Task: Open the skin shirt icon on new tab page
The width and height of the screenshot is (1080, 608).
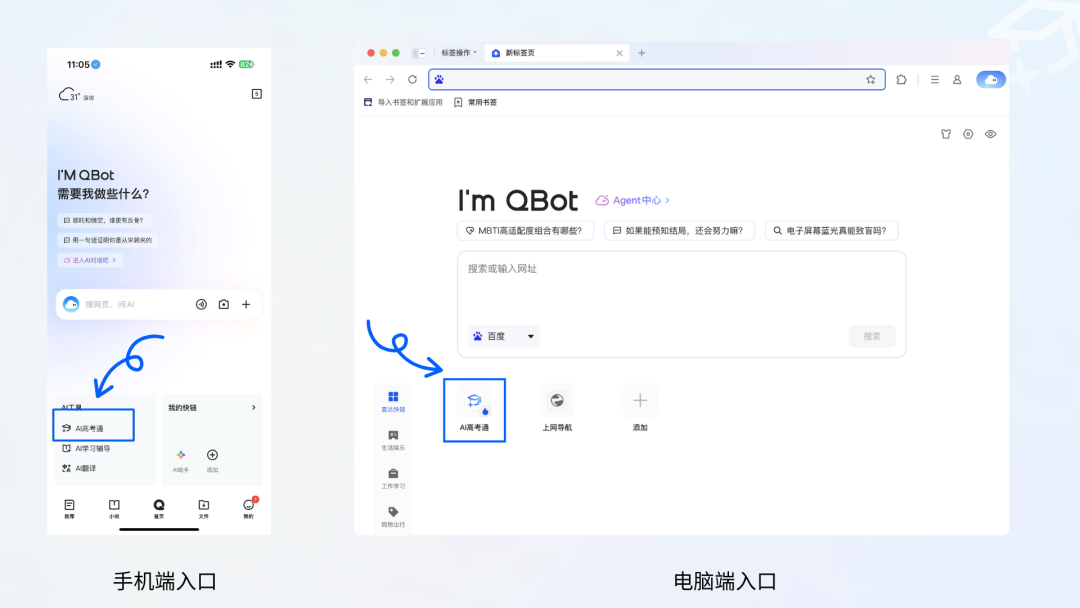Action: tap(946, 134)
